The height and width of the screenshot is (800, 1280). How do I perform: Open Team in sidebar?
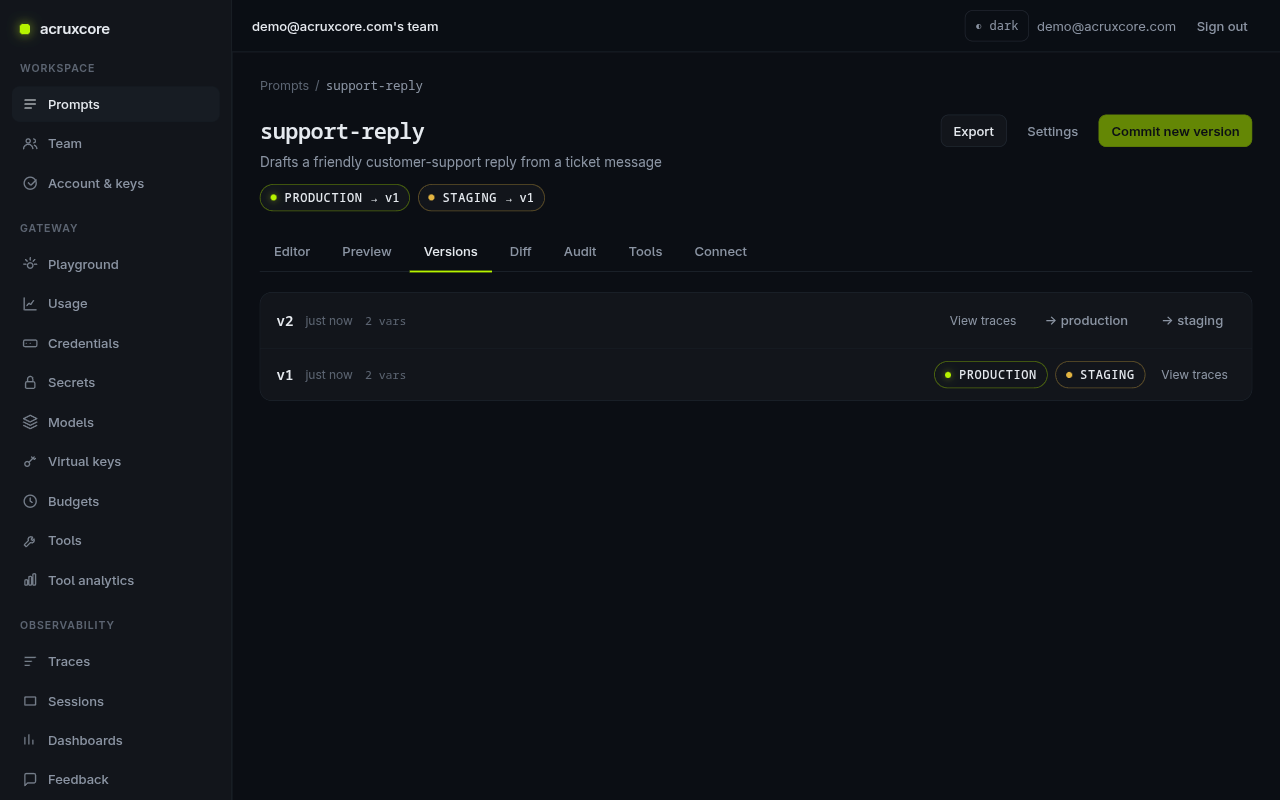coord(116,143)
